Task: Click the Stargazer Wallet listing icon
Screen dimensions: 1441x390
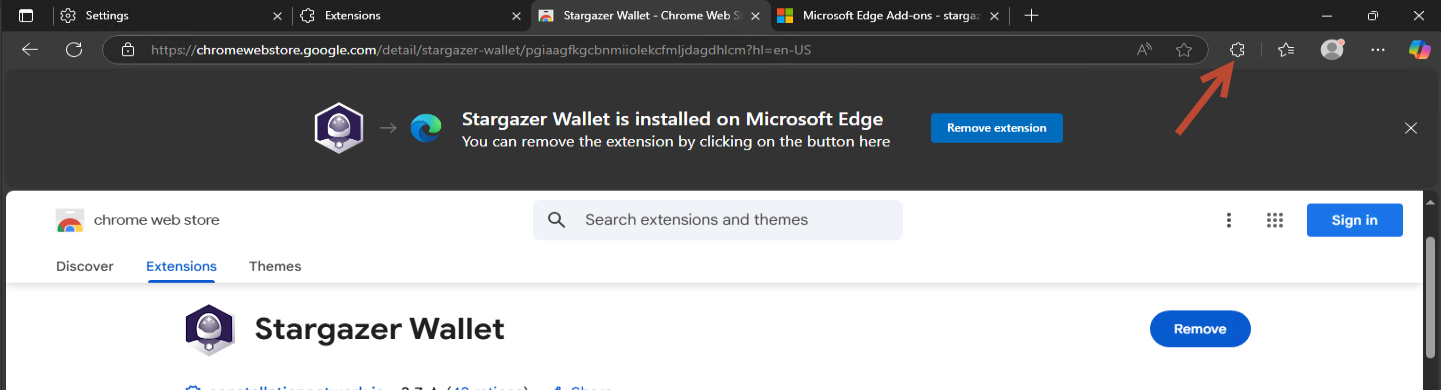Action: click(209, 329)
